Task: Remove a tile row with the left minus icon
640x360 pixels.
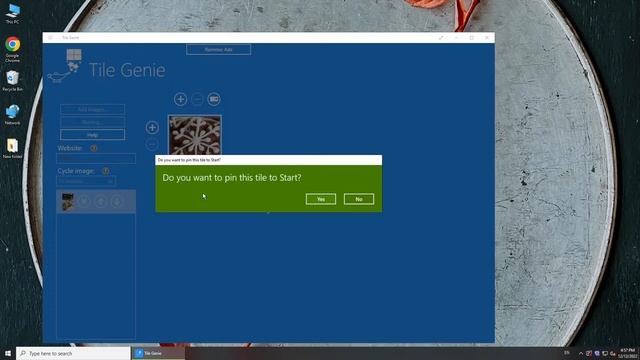Action: click(152, 144)
